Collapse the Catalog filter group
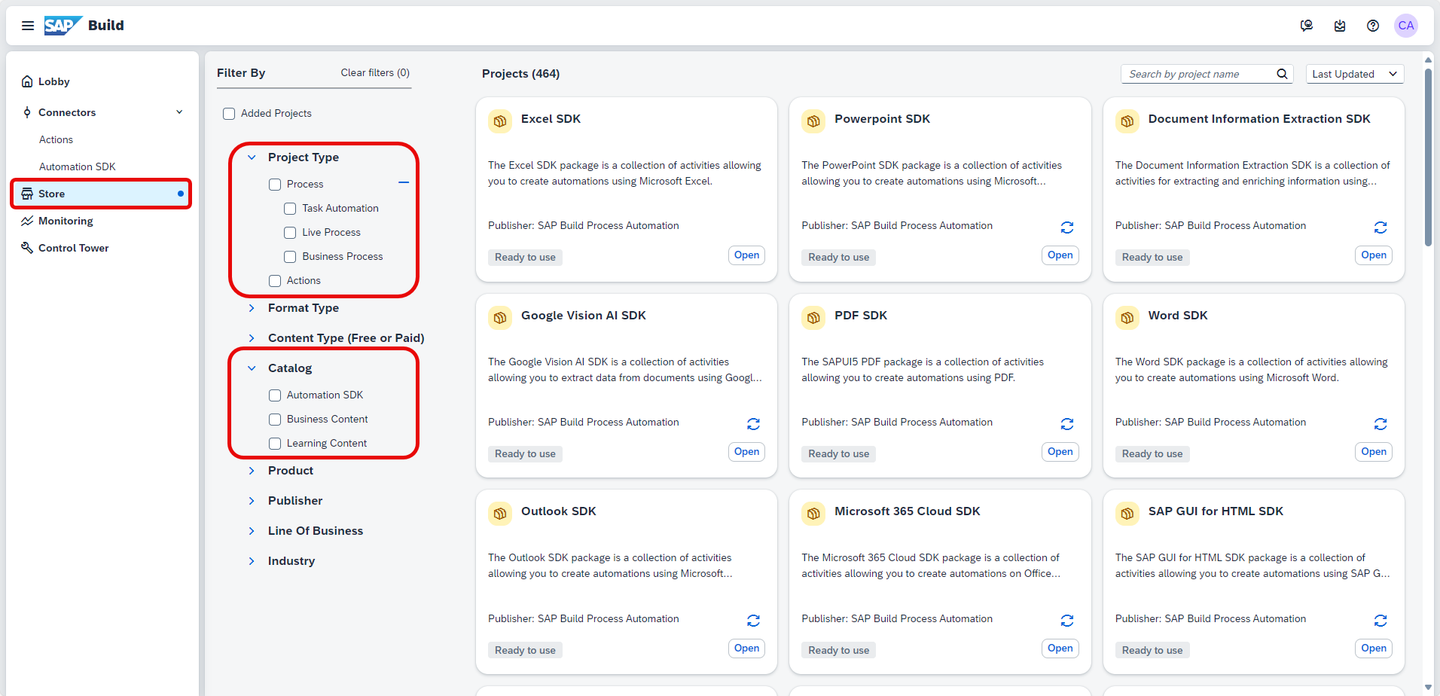Screen dimensions: 1440x696 tap(252, 369)
